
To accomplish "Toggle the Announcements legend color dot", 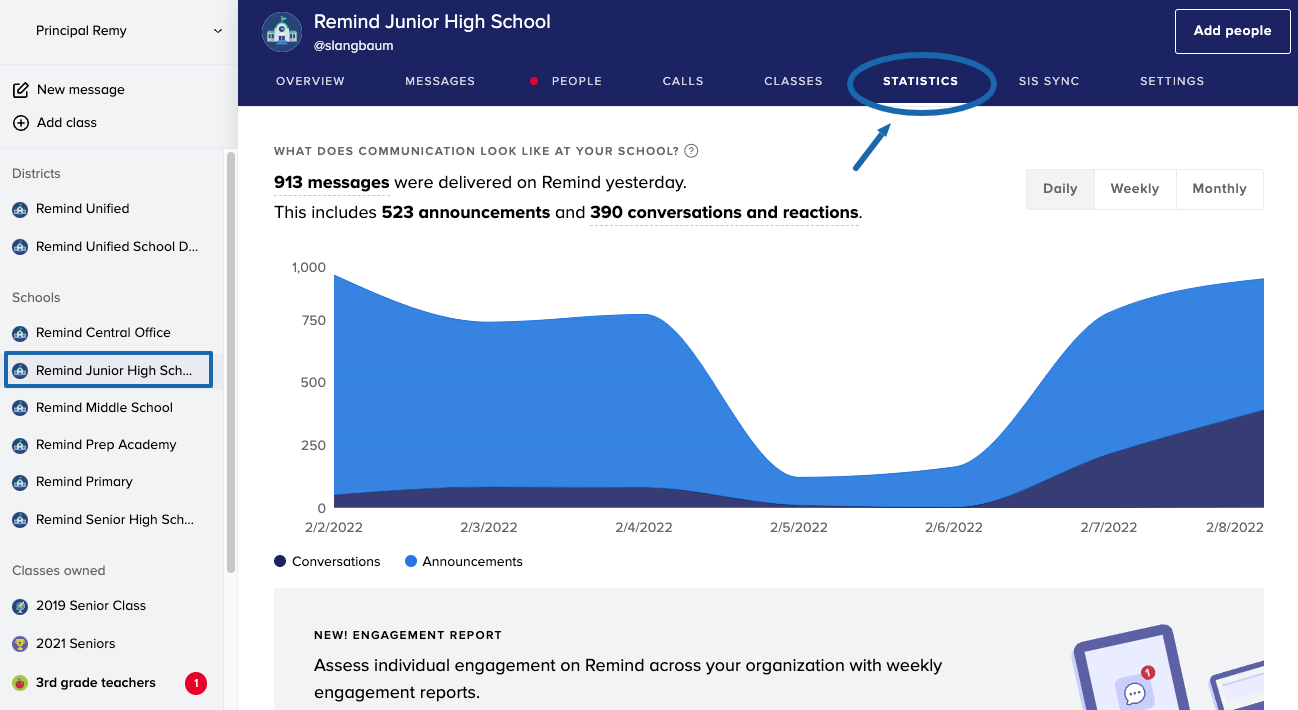I will point(411,562).
